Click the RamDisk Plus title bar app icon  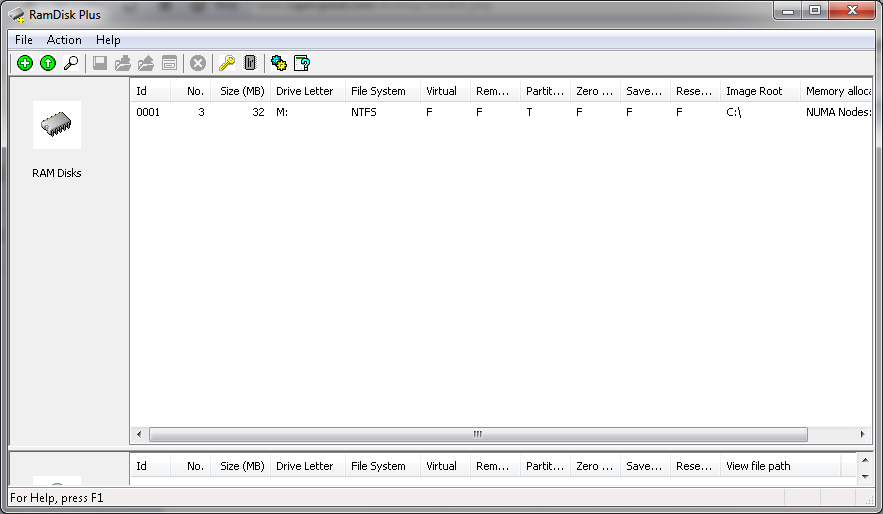click(x=16, y=15)
